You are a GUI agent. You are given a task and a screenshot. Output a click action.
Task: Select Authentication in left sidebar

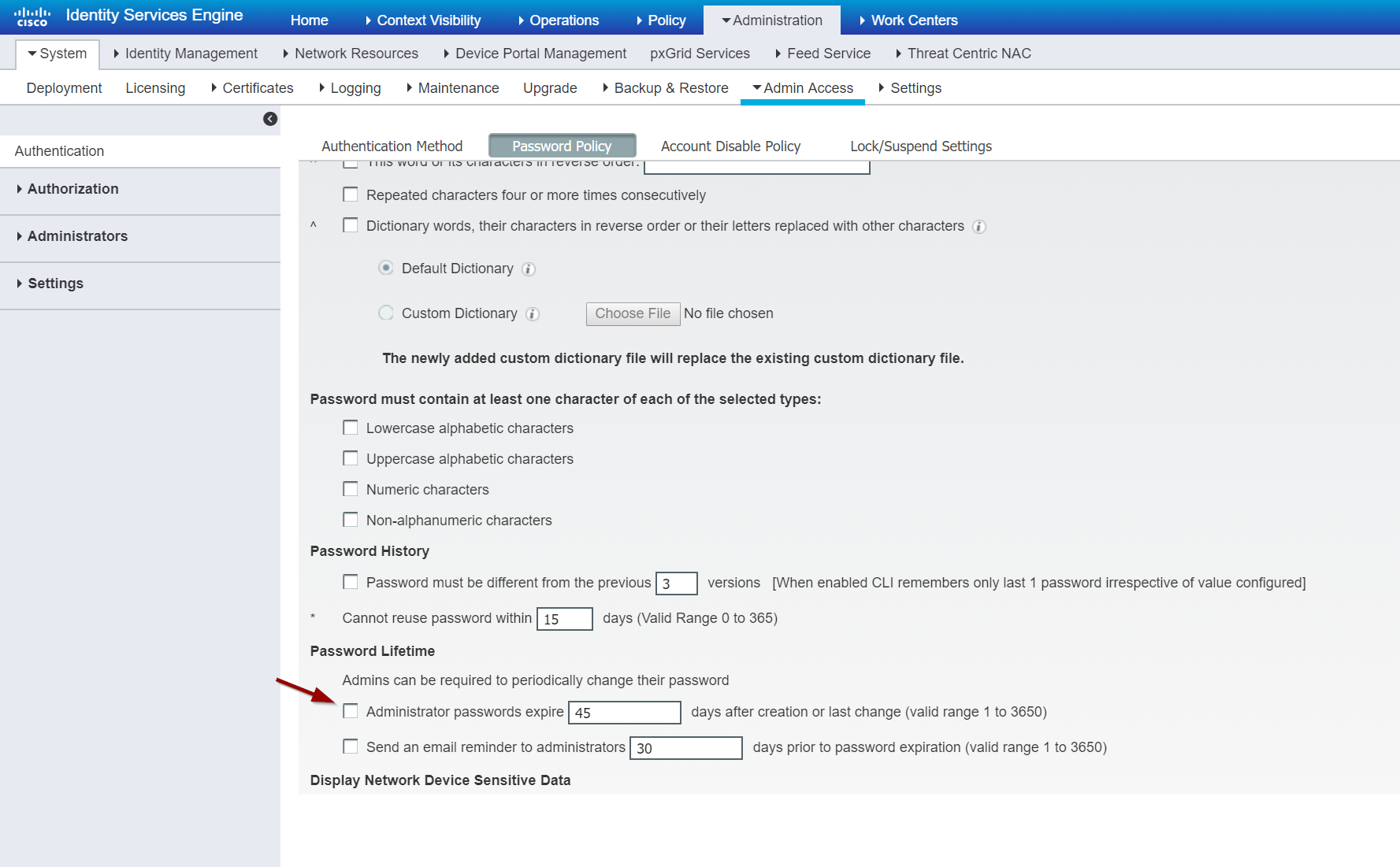[x=59, y=151]
